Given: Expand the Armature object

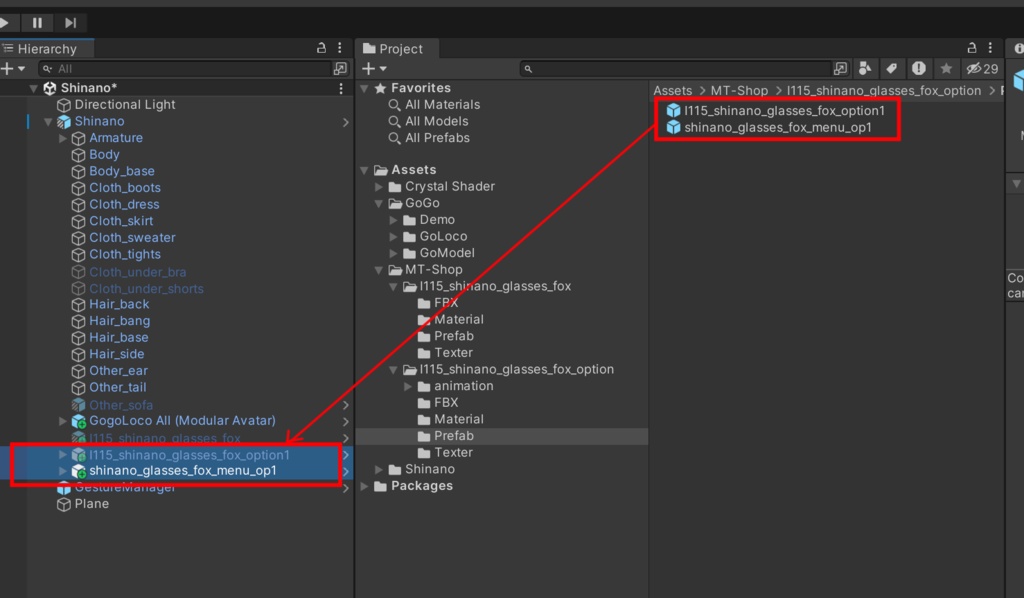Looking at the screenshot, I should (x=63, y=138).
